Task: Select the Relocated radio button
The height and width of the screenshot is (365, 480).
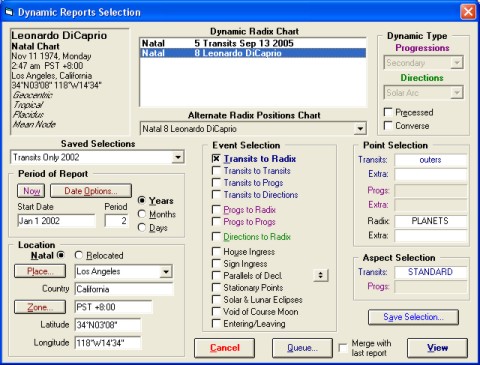Action: [x=79, y=255]
